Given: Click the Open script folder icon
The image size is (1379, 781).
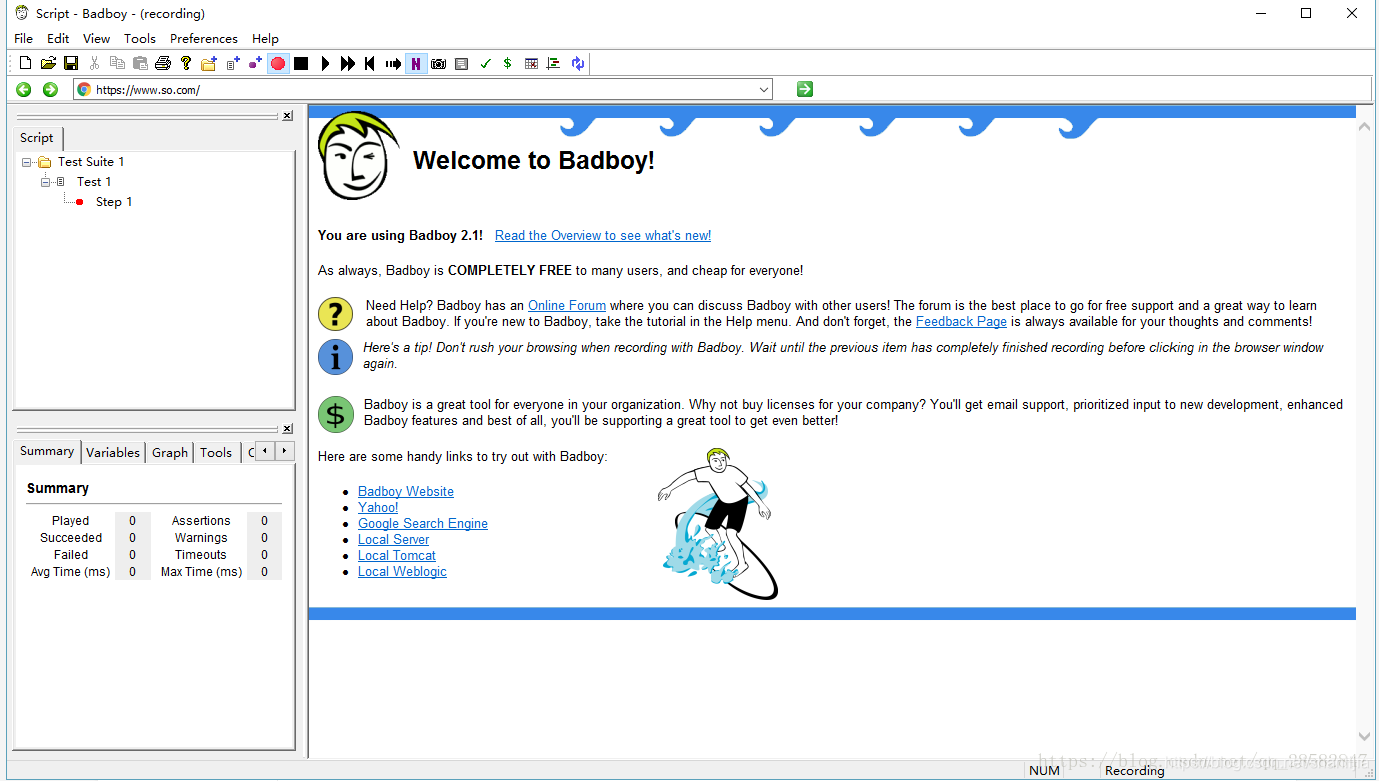Looking at the screenshot, I should pos(48,63).
